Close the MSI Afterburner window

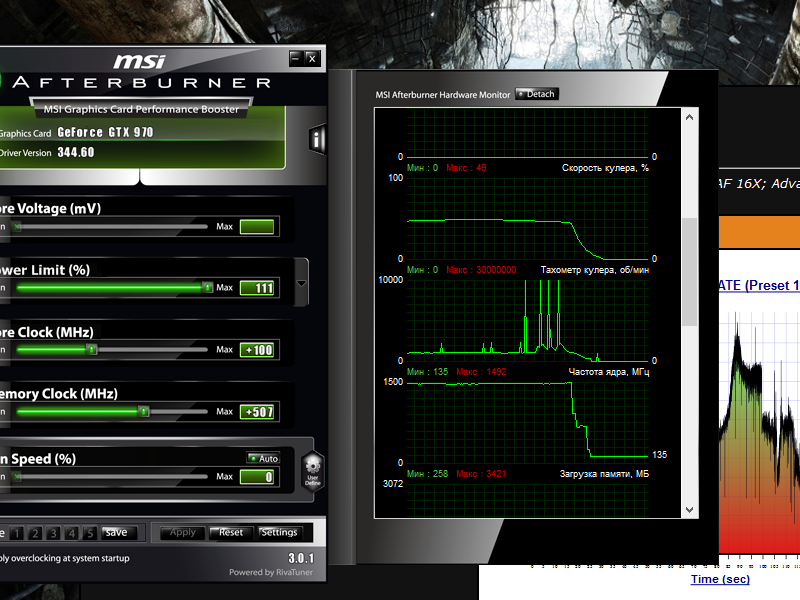[312, 59]
